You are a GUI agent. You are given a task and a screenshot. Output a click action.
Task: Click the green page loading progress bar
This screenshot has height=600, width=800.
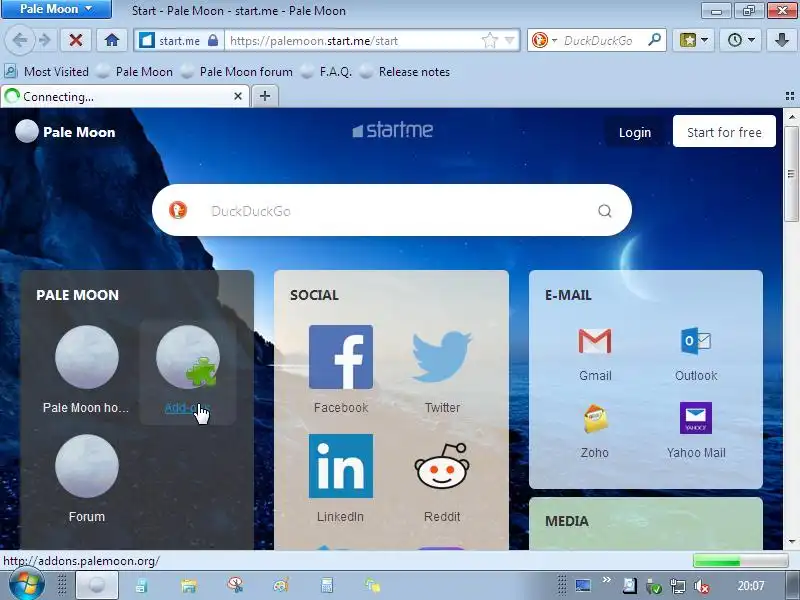click(740, 561)
